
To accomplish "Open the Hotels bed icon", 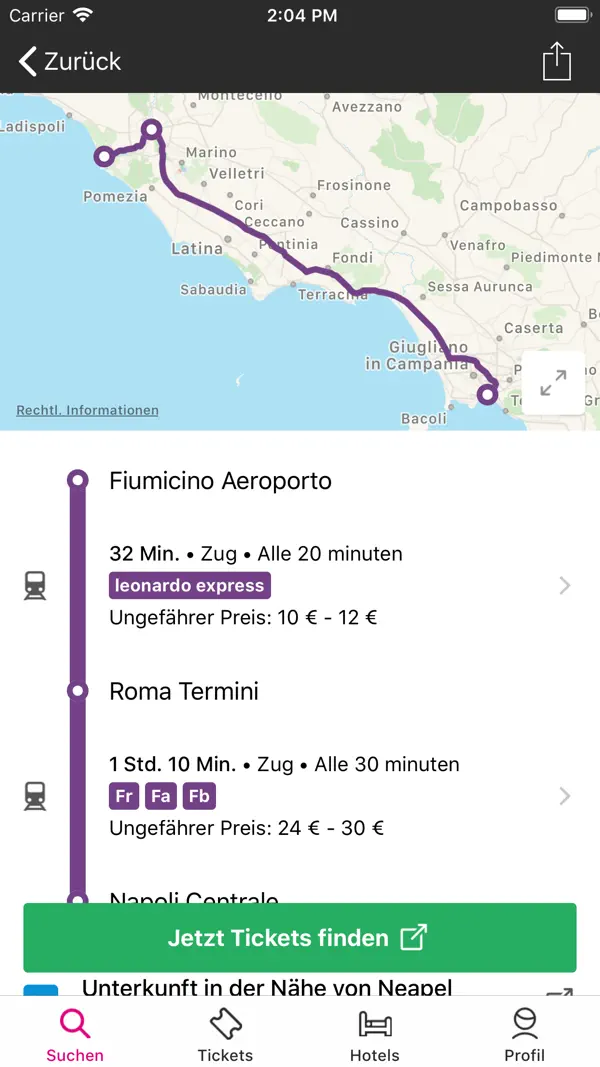I will 375,1025.
